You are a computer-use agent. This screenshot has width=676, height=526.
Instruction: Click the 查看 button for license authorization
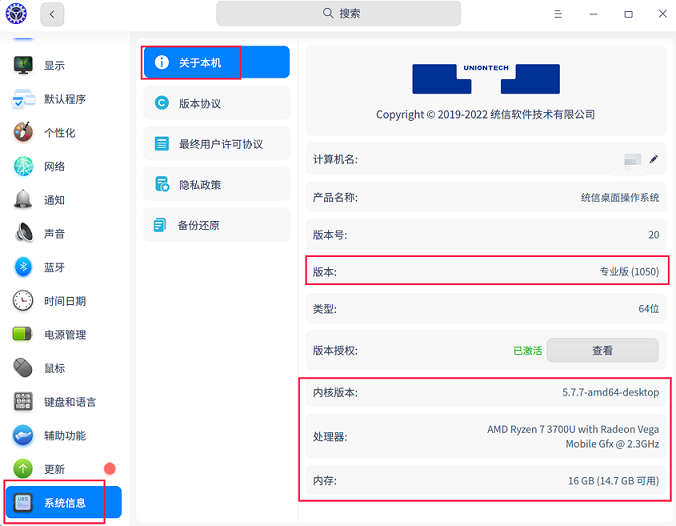pos(602,350)
